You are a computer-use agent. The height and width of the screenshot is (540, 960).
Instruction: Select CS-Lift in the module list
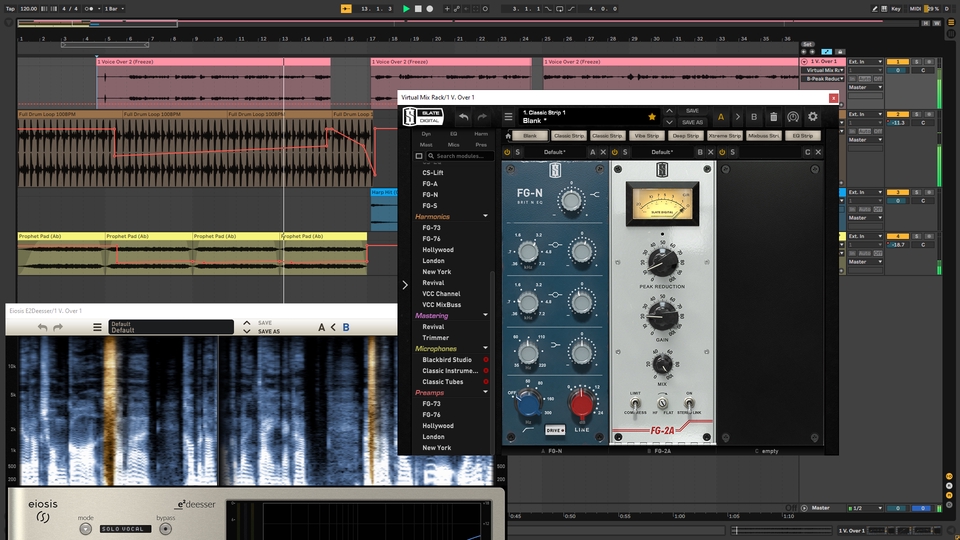click(433, 173)
